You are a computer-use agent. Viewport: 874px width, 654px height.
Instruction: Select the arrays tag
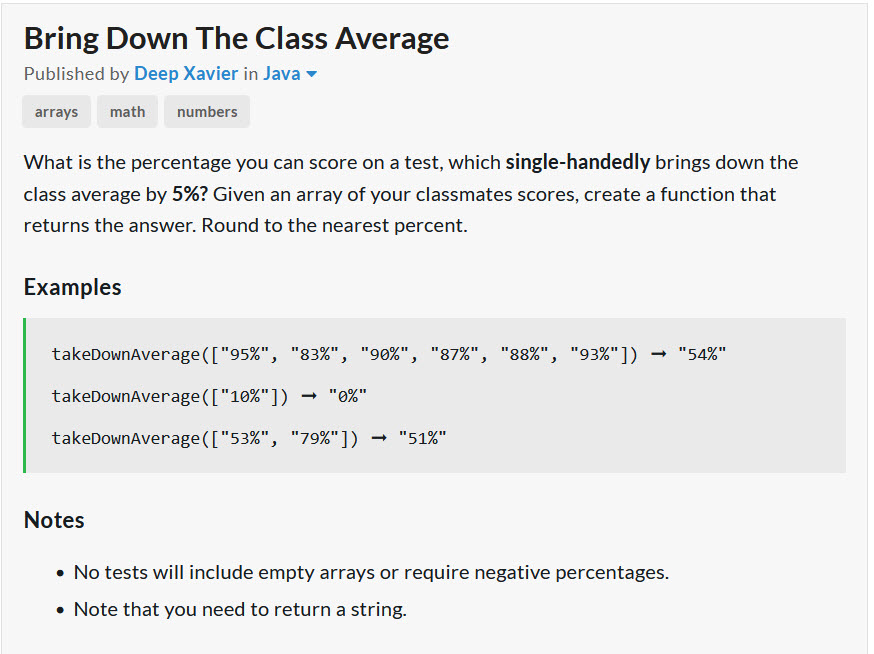(56, 112)
